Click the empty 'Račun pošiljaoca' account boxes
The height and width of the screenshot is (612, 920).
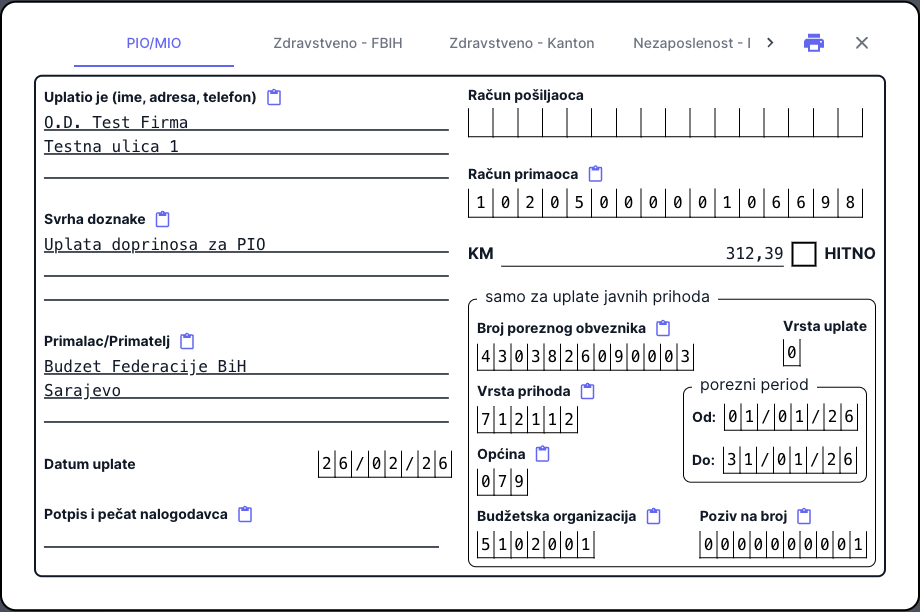[665, 122]
